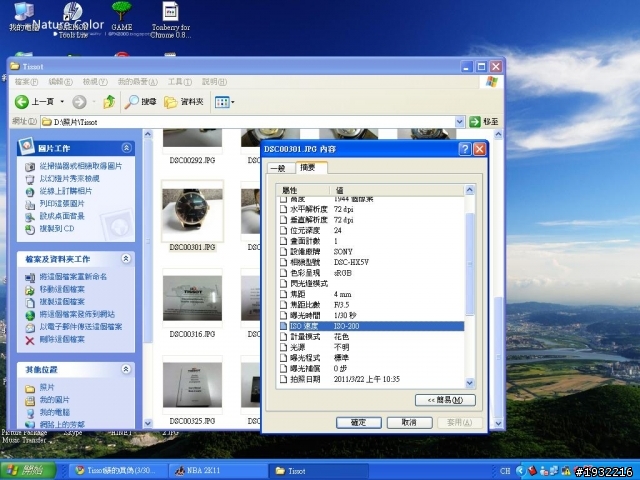Click the 確定 button
640x480 pixels.
coord(359,422)
